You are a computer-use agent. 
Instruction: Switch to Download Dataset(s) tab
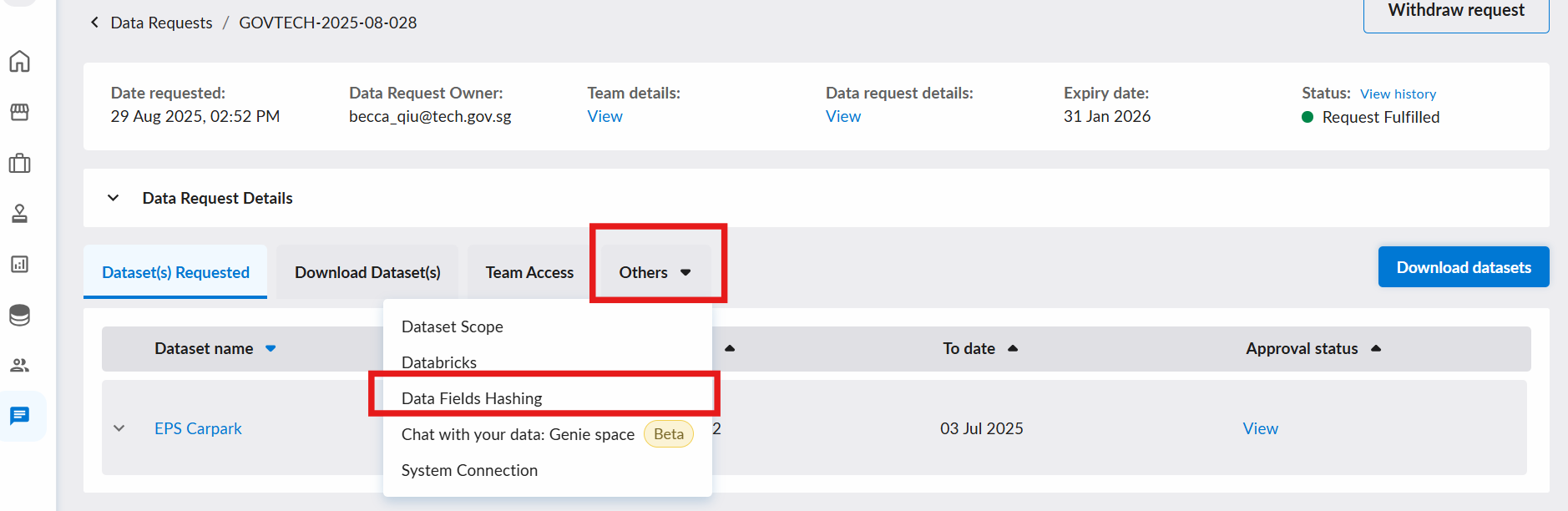tap(367, 272)
